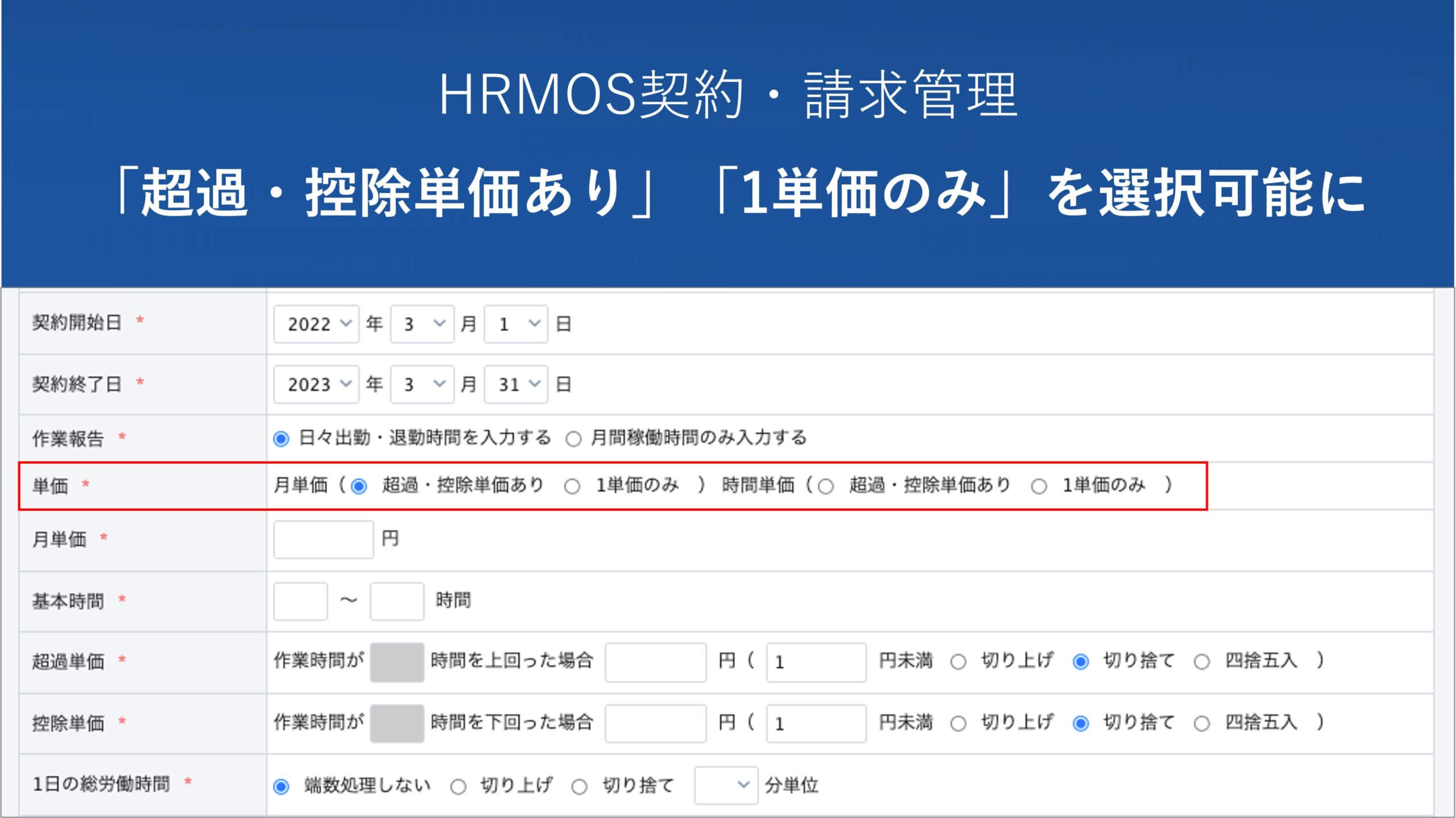Select 月単価 超過・控除単価あり radio
Viewport: 1456px width, 818px height.
coord(359,487)
